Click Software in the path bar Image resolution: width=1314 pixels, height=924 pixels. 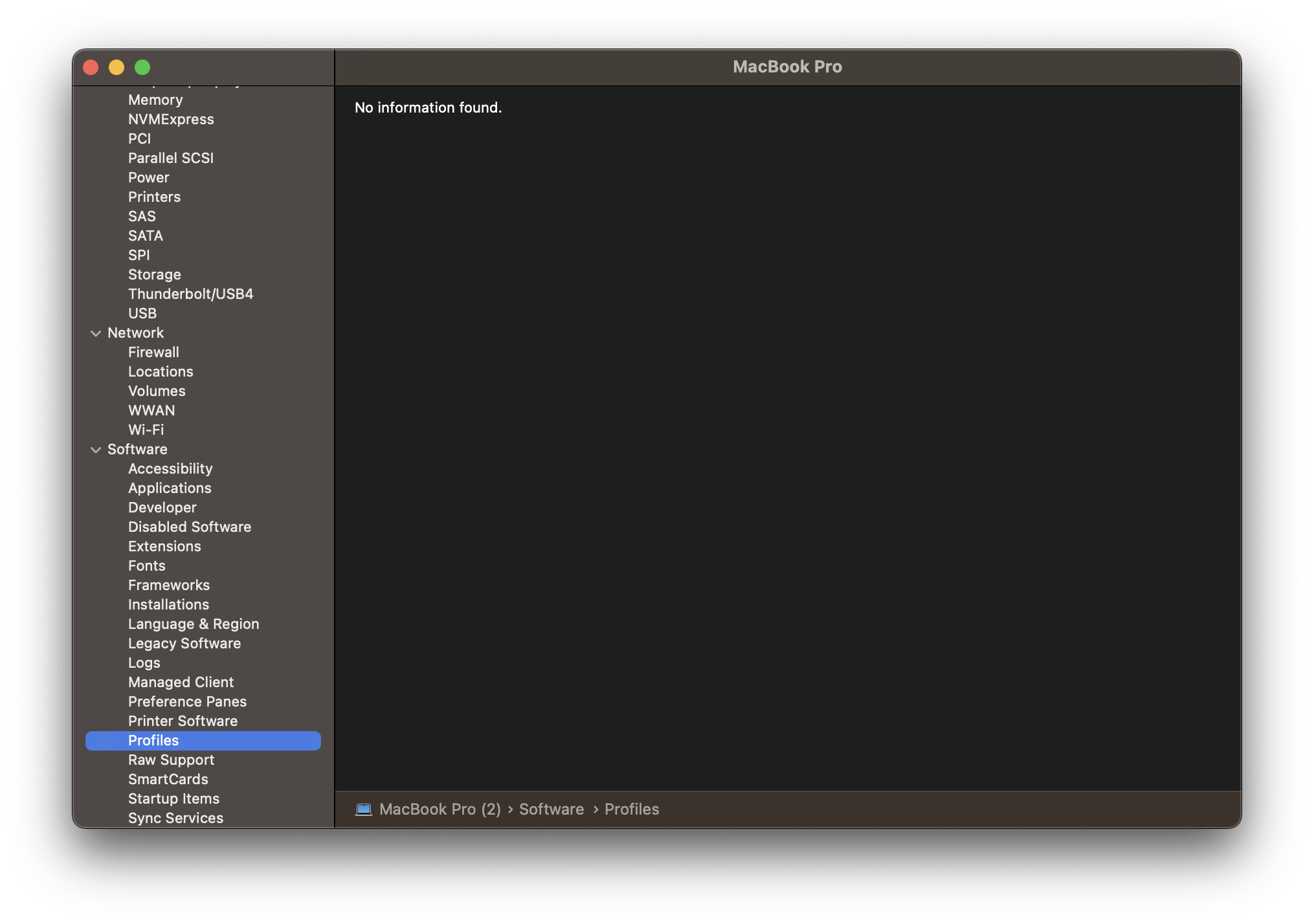click(x=551, y=809)
